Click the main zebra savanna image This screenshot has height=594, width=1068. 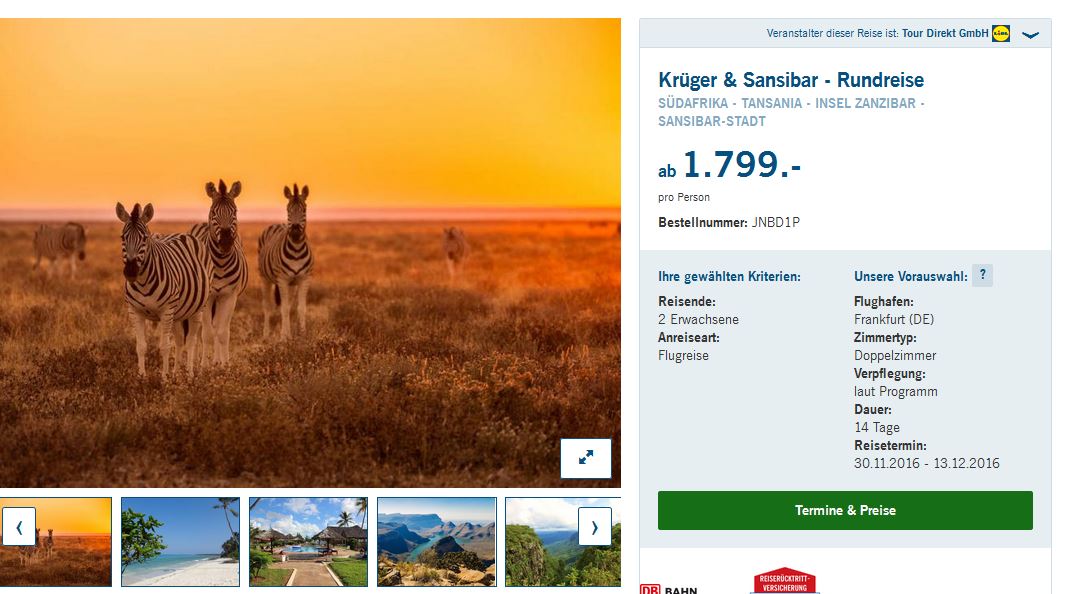point(311,253)
